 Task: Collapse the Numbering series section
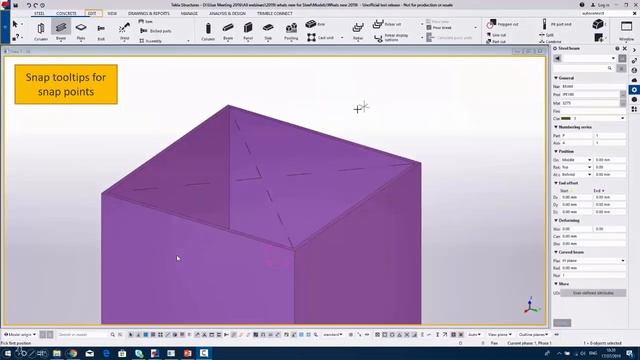[556, 127]
